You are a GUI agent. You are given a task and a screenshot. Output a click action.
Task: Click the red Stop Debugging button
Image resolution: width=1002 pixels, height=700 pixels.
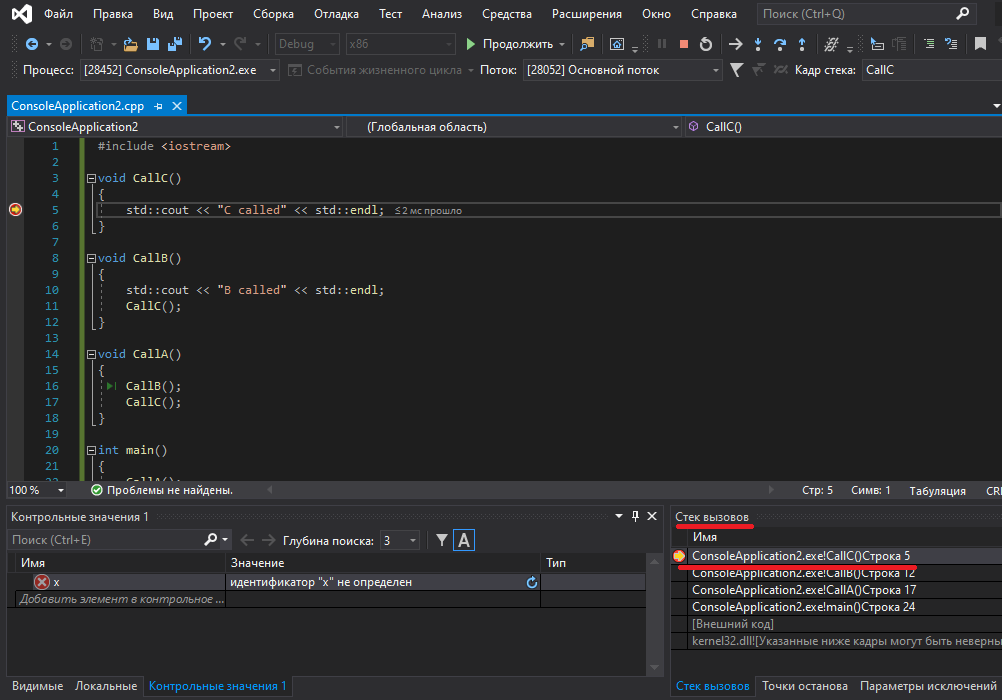684,44
